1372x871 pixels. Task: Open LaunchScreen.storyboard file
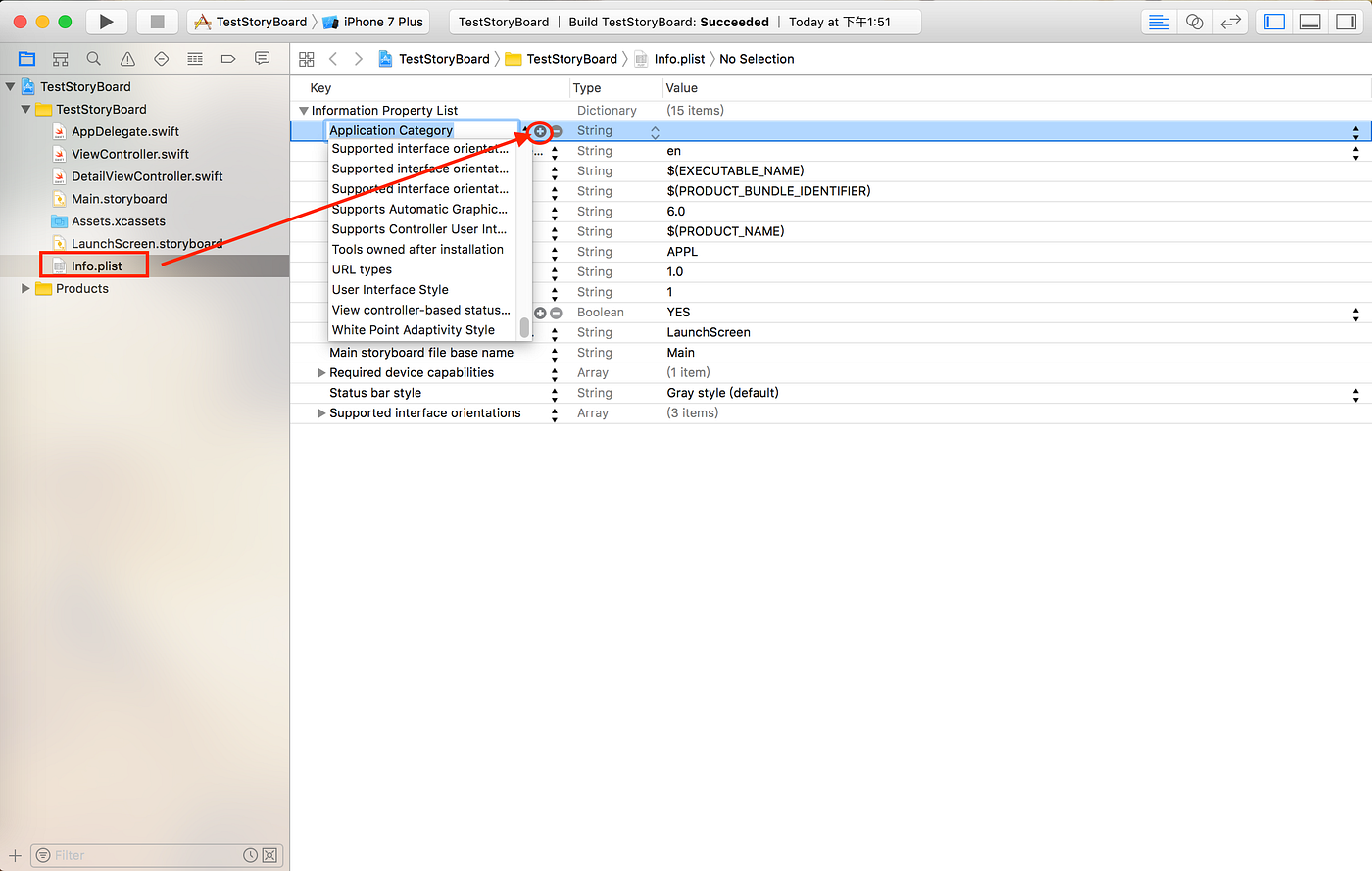137,244
